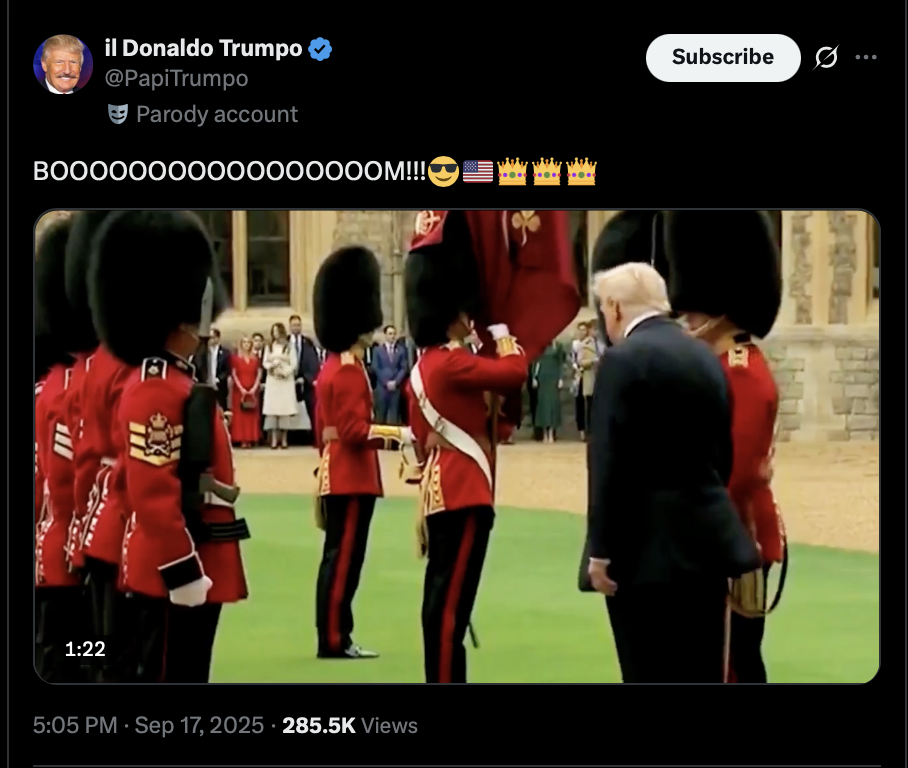Click the American flag emoji
The width and height of the screenshot is (908, 768).
coord(478,171)
